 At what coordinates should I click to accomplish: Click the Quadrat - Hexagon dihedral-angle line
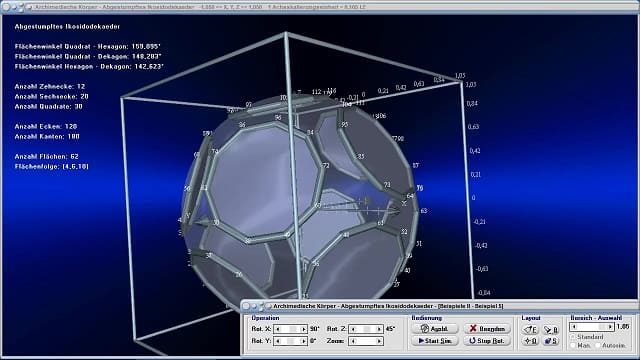tap(88, 47)
